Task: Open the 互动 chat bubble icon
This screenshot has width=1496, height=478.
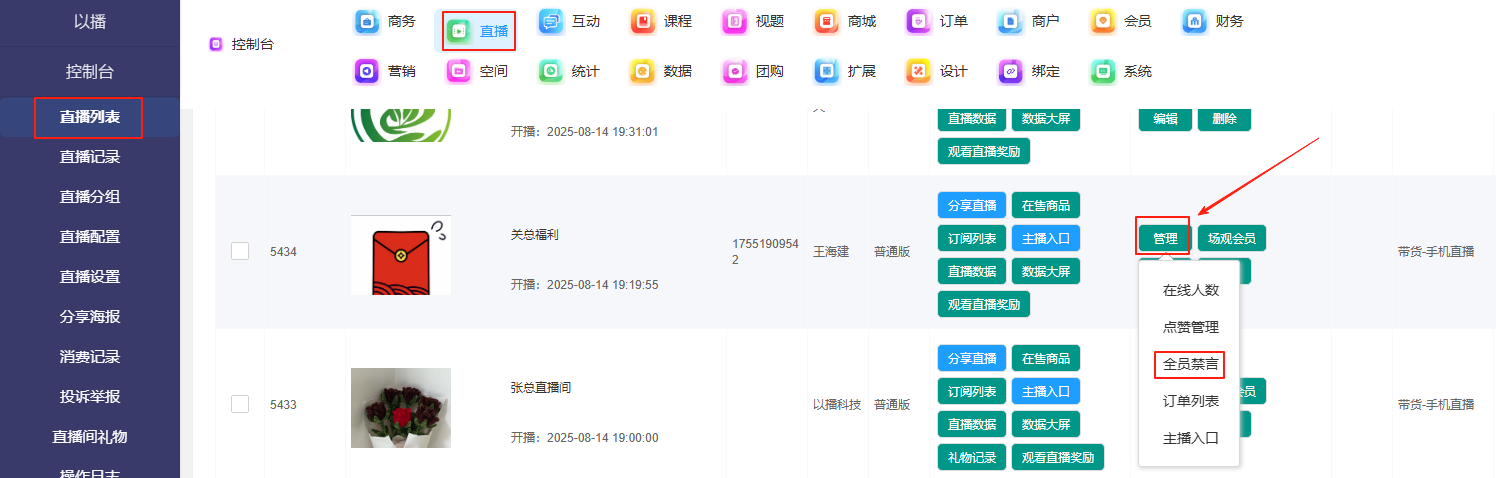Action: [551, 22]
